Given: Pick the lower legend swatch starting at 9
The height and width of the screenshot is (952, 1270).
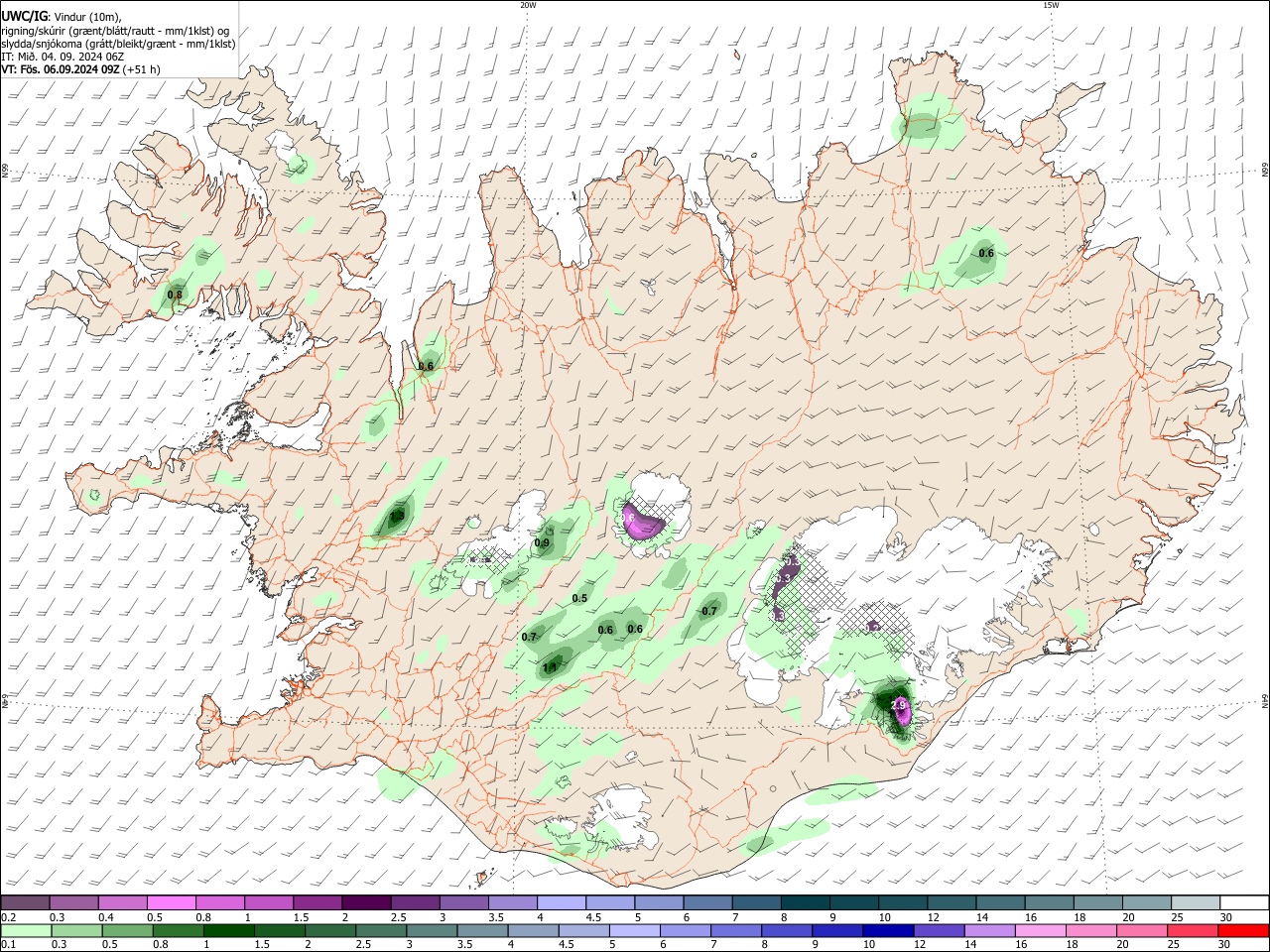Looking at the screenshot, I should tap(835, 930).
